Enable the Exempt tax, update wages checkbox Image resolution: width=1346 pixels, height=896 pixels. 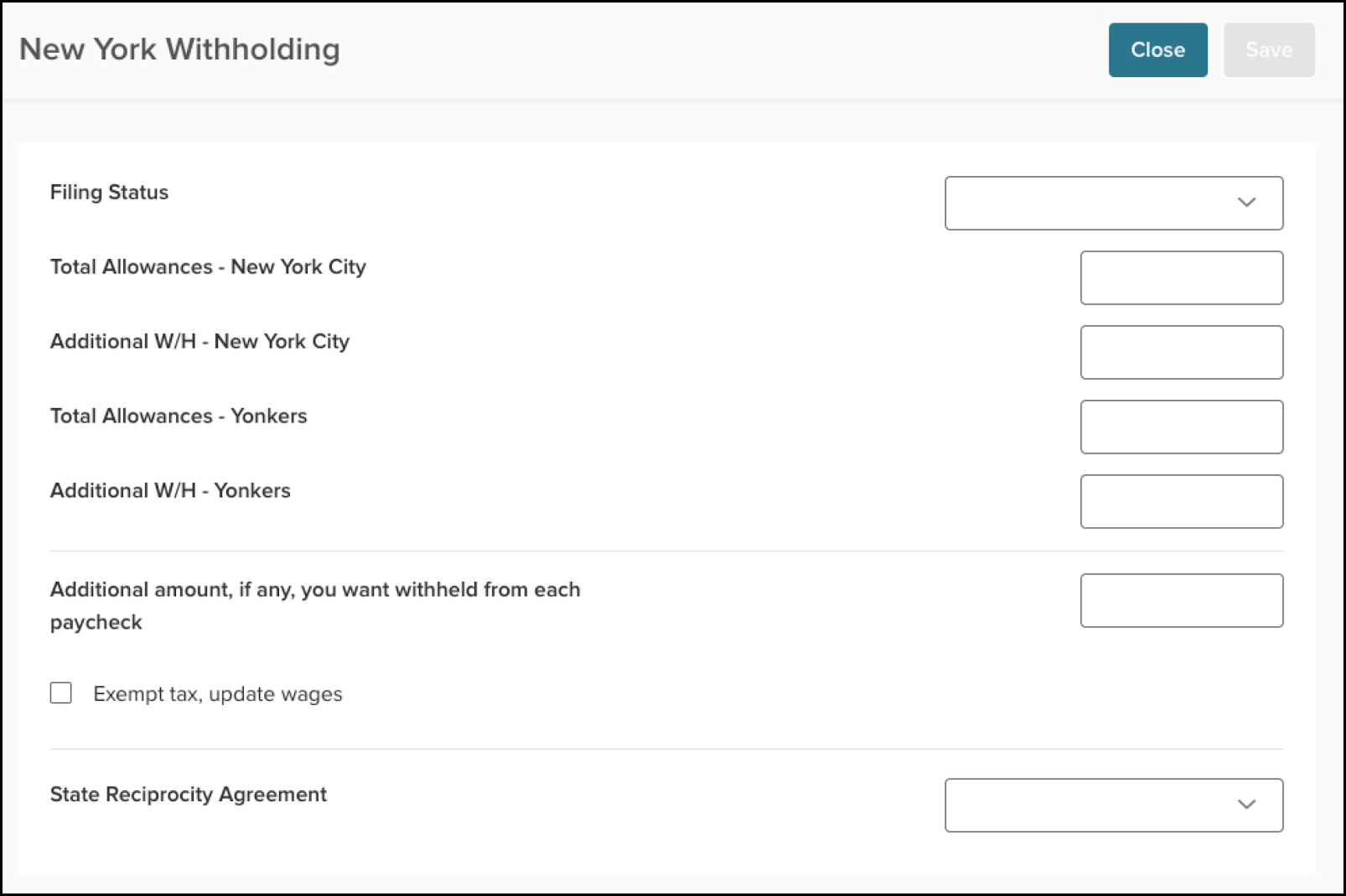(61, 693)
